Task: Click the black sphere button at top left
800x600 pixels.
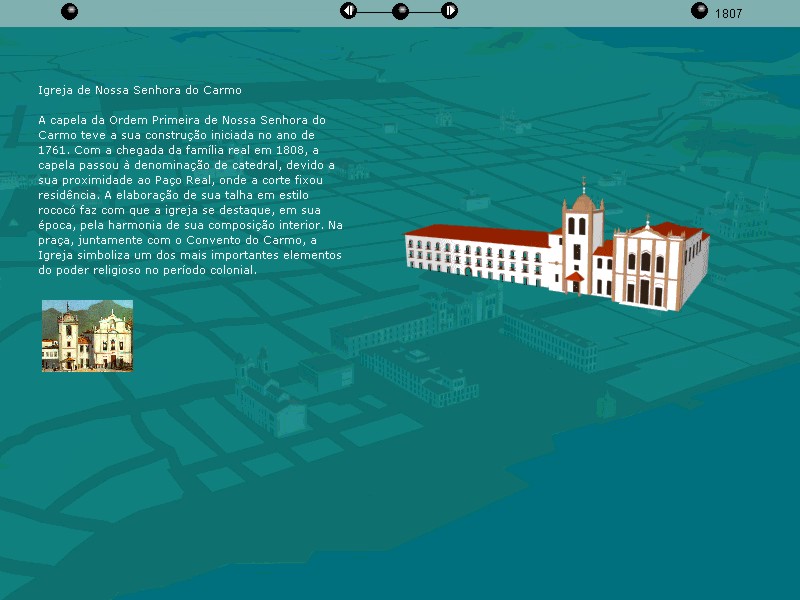Action: click(x=69, y=11)
